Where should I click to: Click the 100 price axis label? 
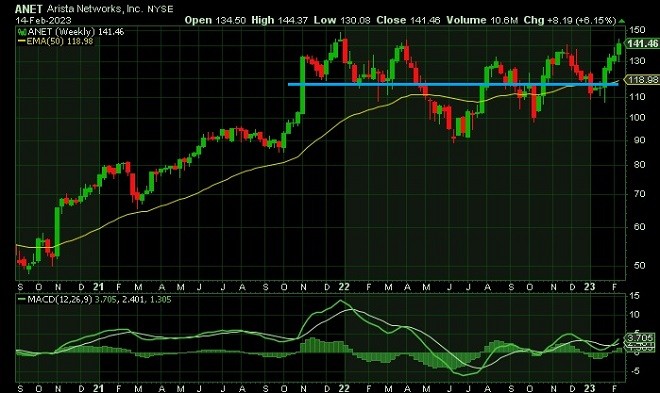[x=637, y=117]
